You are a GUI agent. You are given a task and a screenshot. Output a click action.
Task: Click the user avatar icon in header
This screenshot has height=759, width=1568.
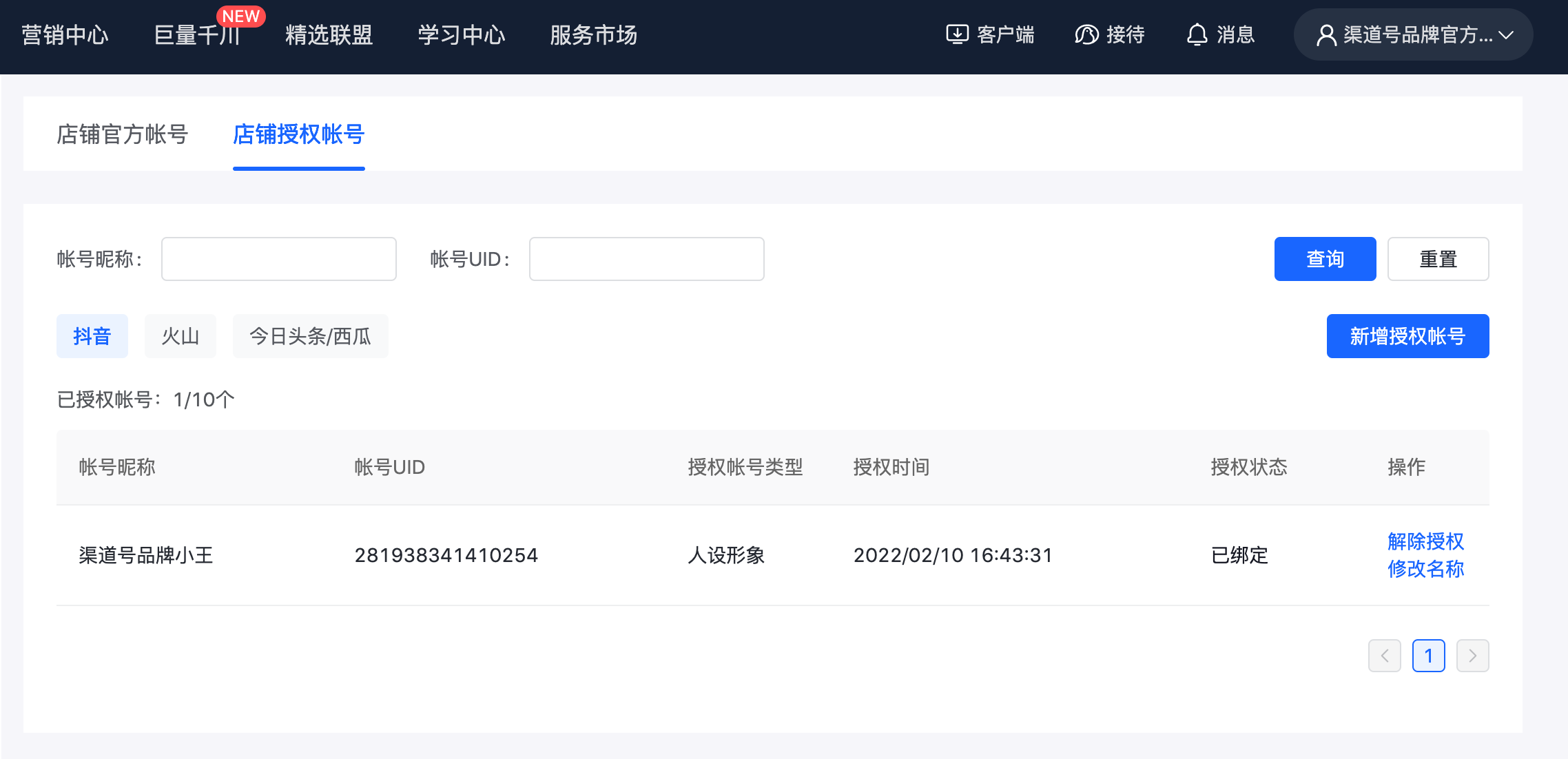coord(1325,35)
